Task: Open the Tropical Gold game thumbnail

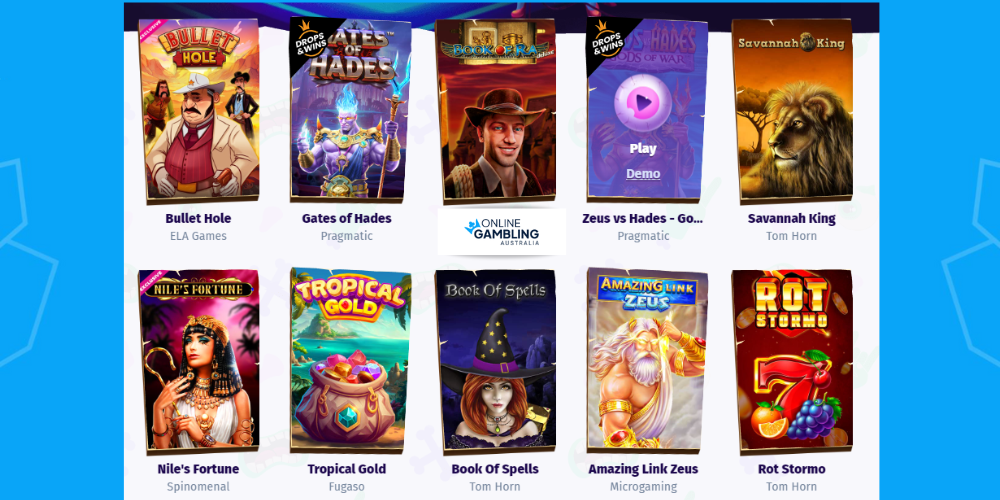Action: tap(350, 361)
